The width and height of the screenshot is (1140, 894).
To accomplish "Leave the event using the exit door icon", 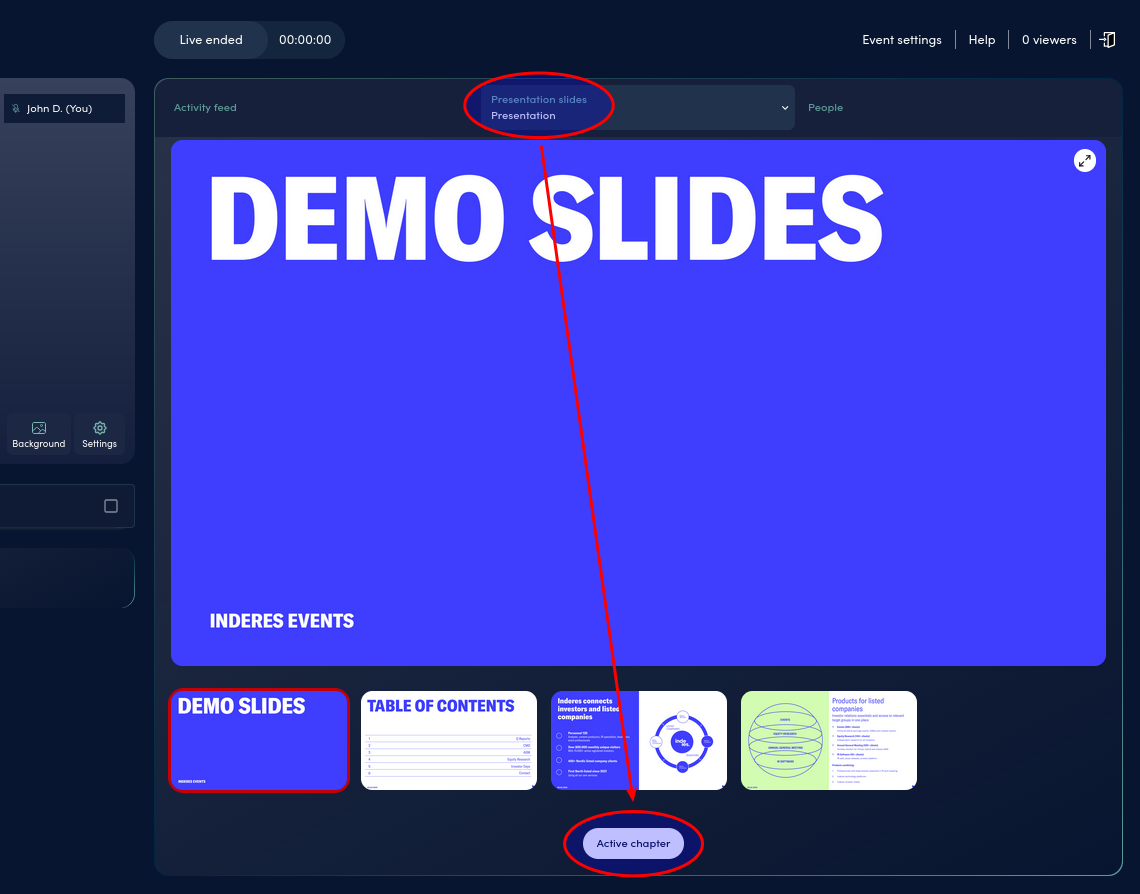I will pos(1107,39).
